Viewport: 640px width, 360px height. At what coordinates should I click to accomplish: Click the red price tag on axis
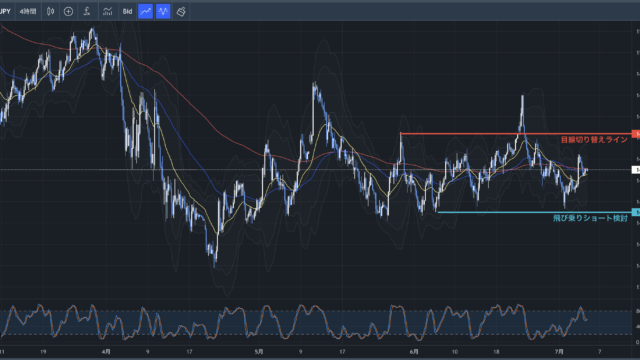click(x=636, y=134)
